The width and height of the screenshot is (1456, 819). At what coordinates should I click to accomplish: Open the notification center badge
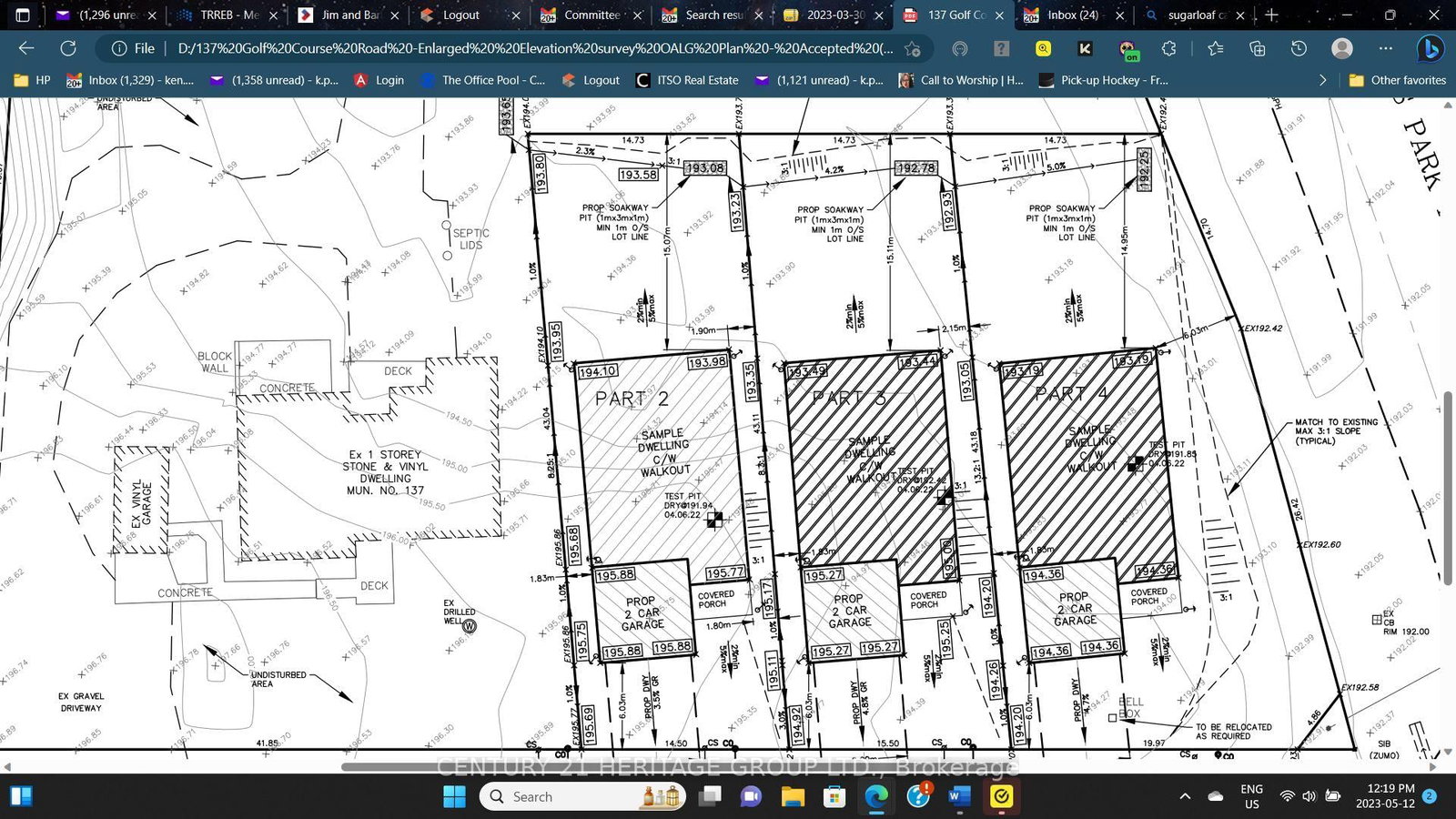[1429, 796]
